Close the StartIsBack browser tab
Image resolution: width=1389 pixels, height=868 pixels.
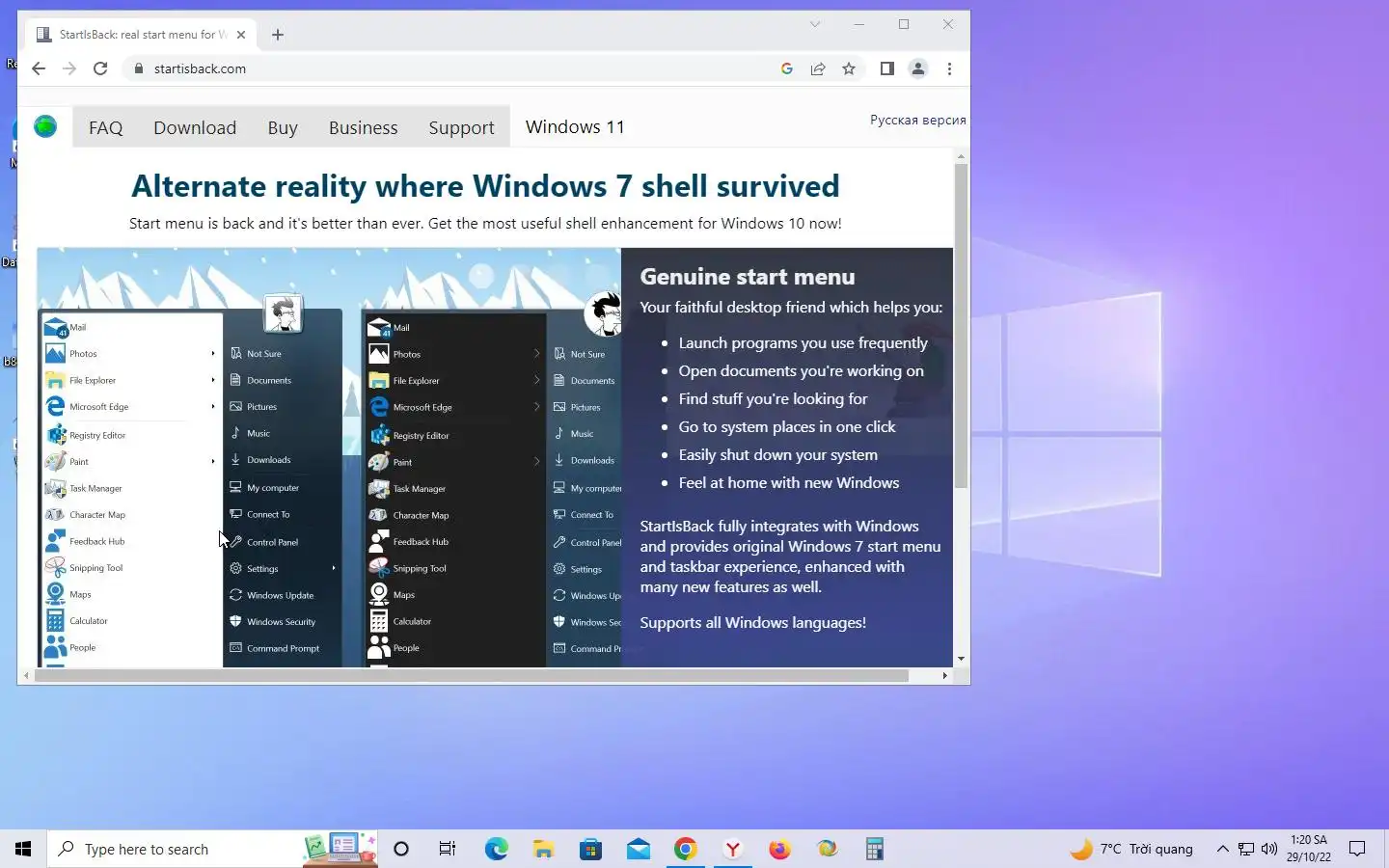pos(241,35)
